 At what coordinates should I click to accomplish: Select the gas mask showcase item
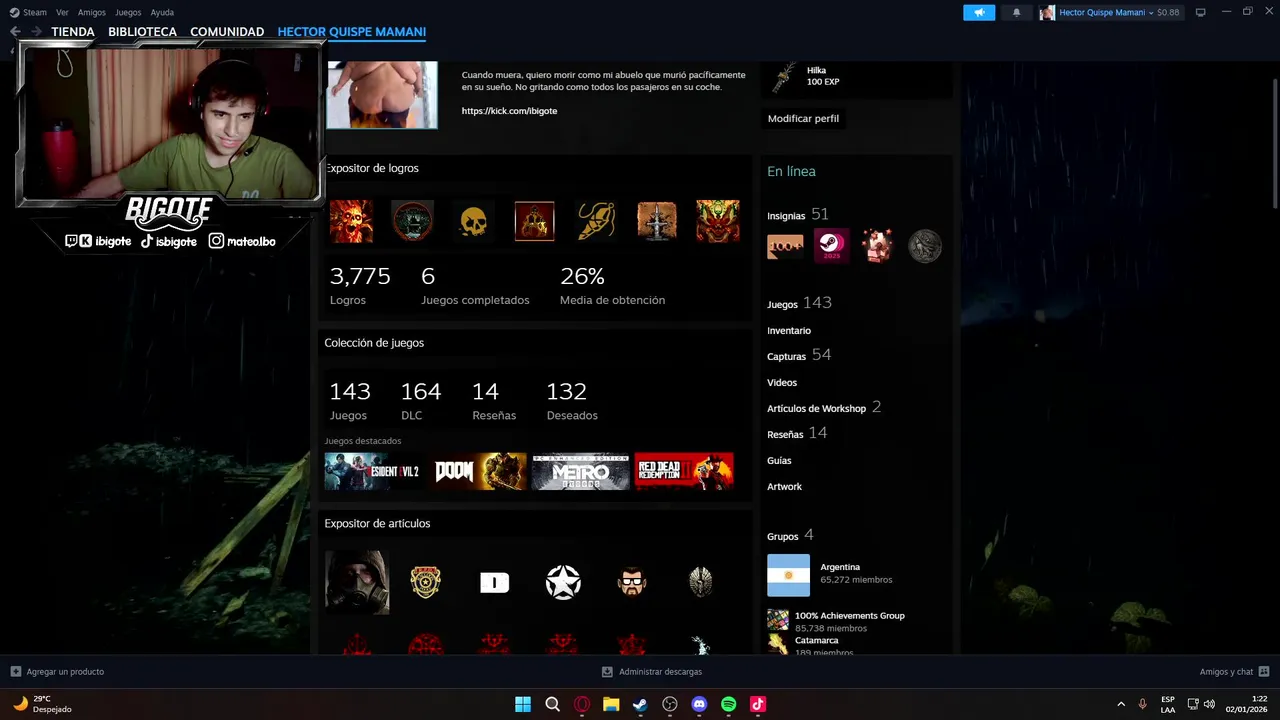[x=357, y=582]
